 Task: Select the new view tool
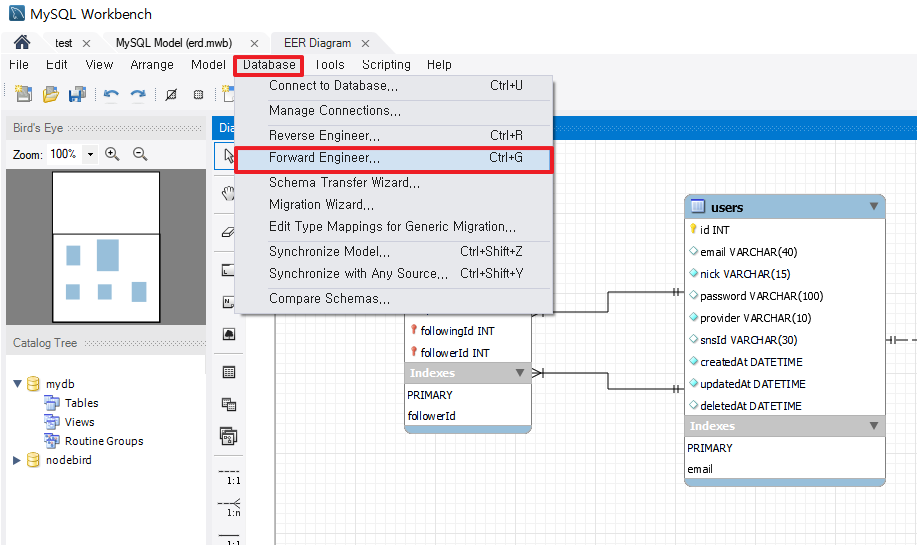pyautogui.click(x=229, y=404)
